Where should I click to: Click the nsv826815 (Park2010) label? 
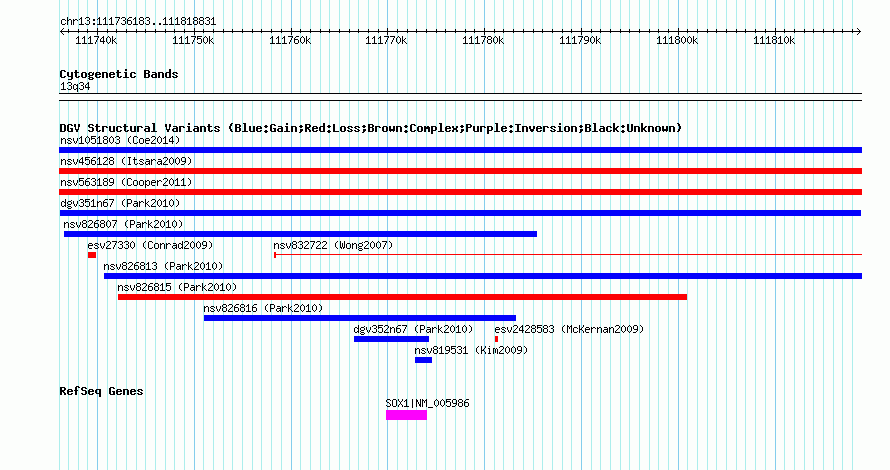pyautogui.click(x=177, y=287)
